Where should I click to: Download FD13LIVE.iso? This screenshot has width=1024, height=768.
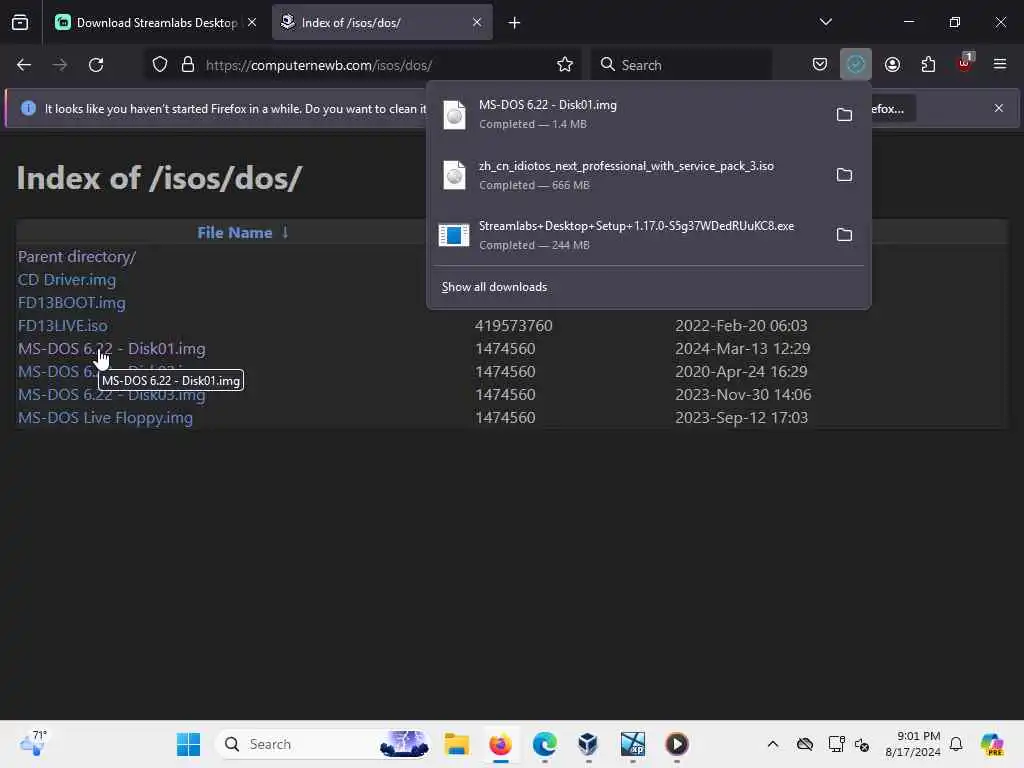pos(63,326)
